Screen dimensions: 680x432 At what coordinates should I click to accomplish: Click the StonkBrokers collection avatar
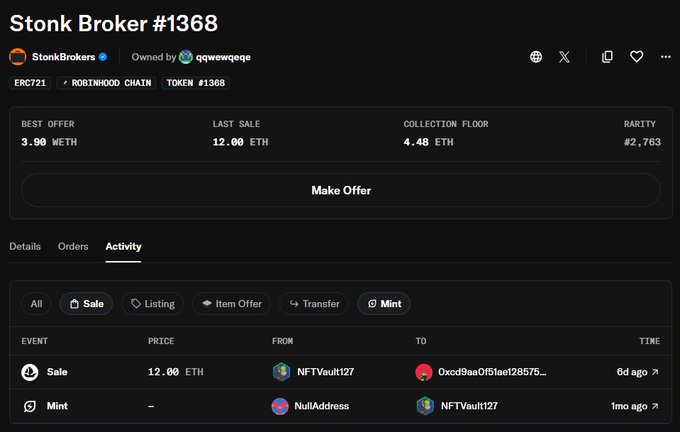click(18, 57)
